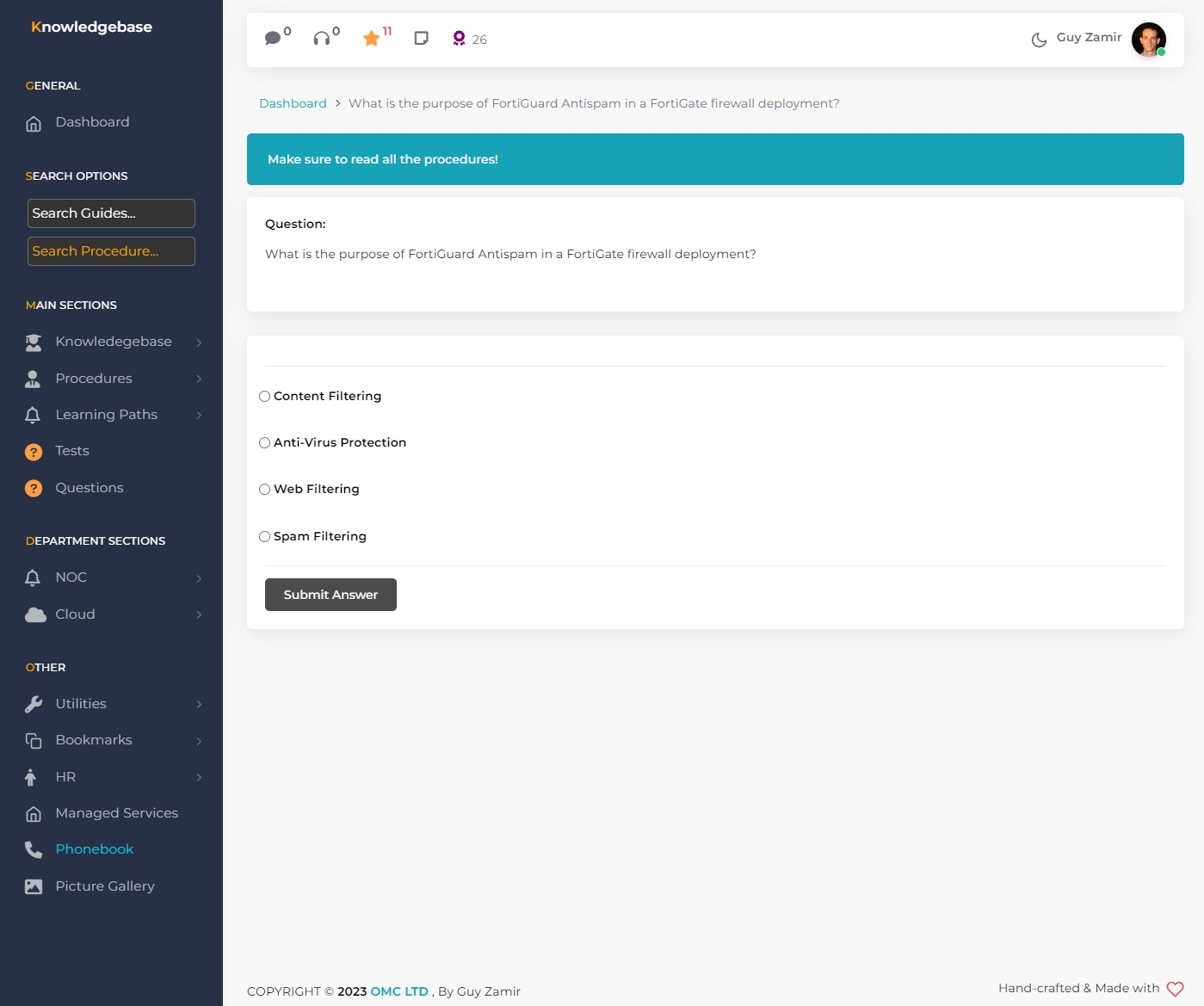Image resolution: width=1204 pixels, height=1006 pixels.
Task: Open the orange star favorites icon
Action: pos(371,38)
